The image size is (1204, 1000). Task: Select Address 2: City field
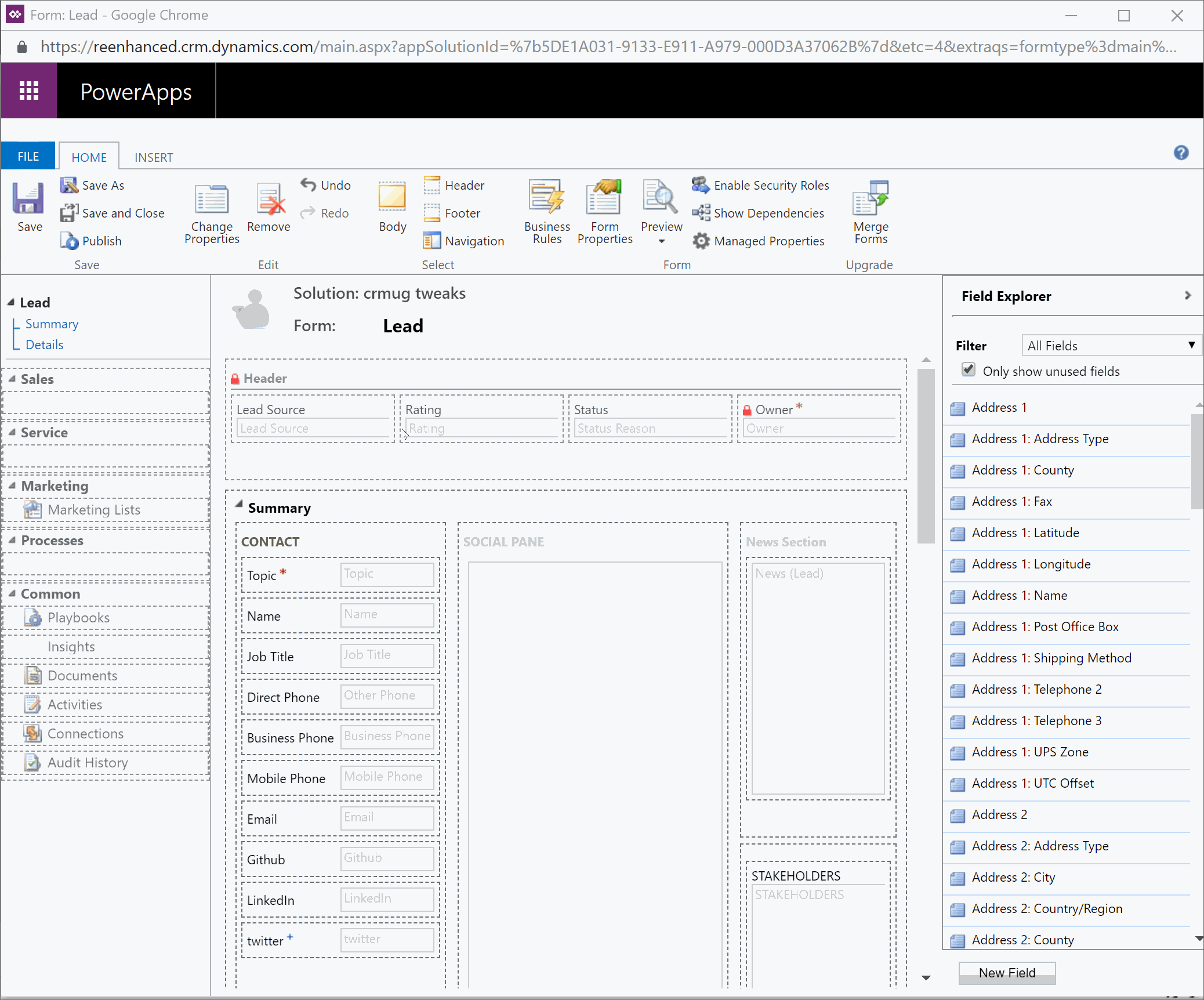1067,878
